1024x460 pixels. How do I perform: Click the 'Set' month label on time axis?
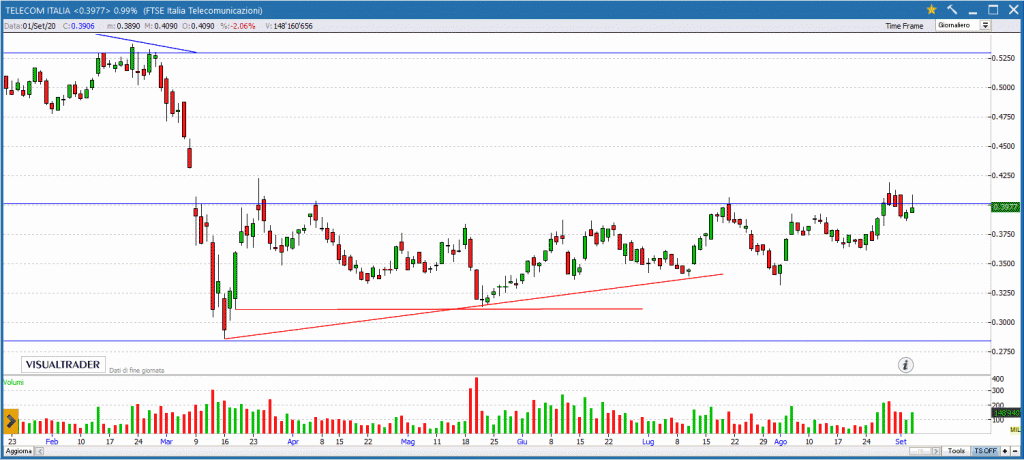[x=901, y=441]
